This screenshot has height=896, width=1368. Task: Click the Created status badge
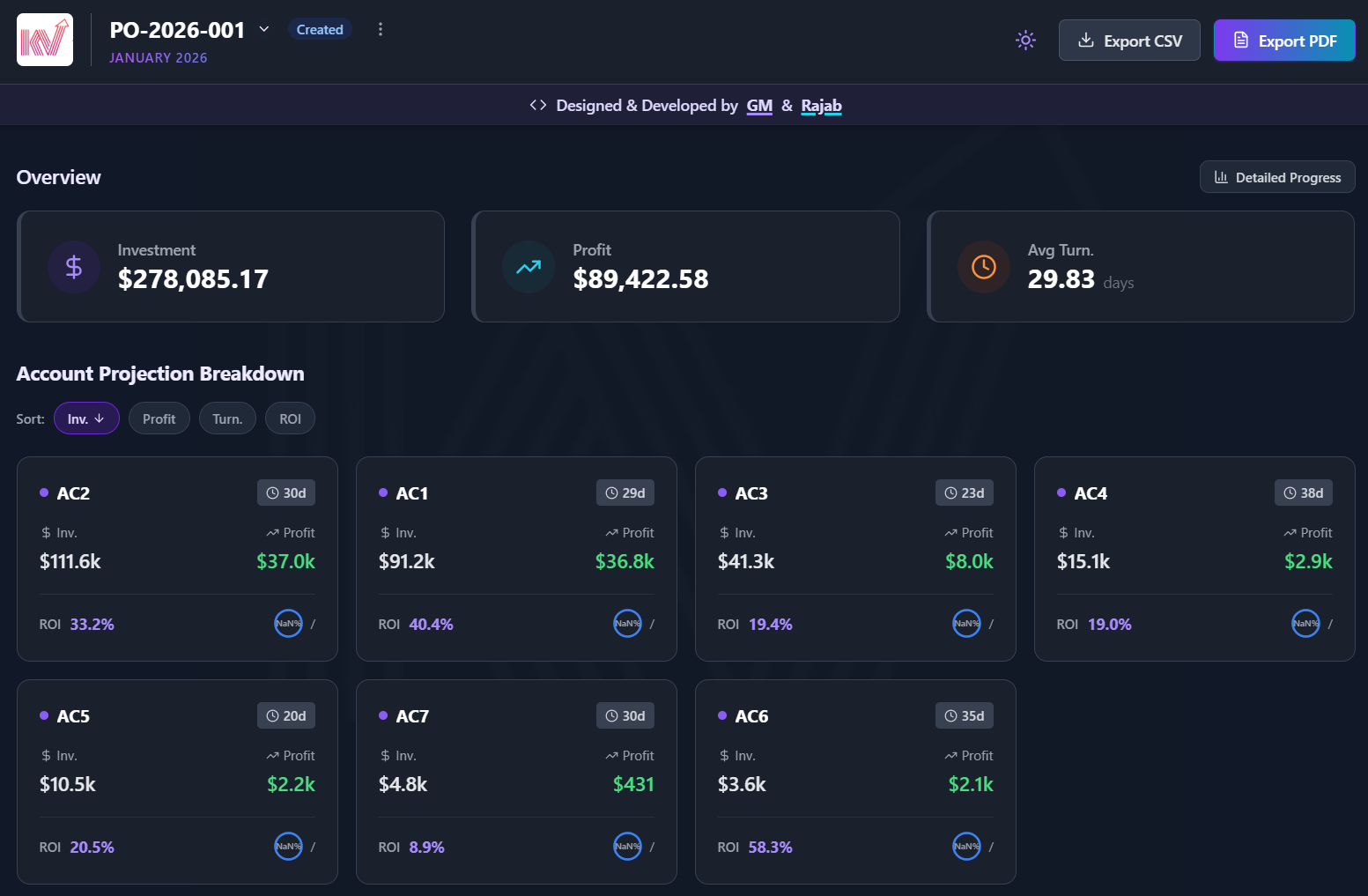(320, 29)
